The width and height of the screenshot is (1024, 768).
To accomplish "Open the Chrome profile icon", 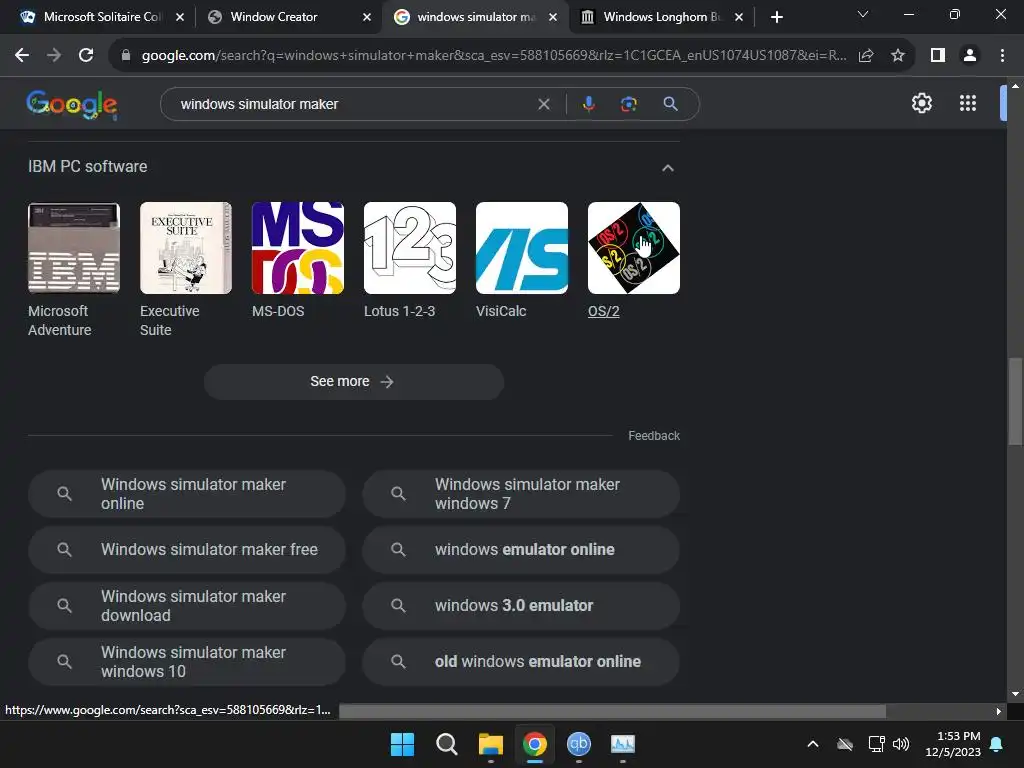I will (x=970, y=56).
